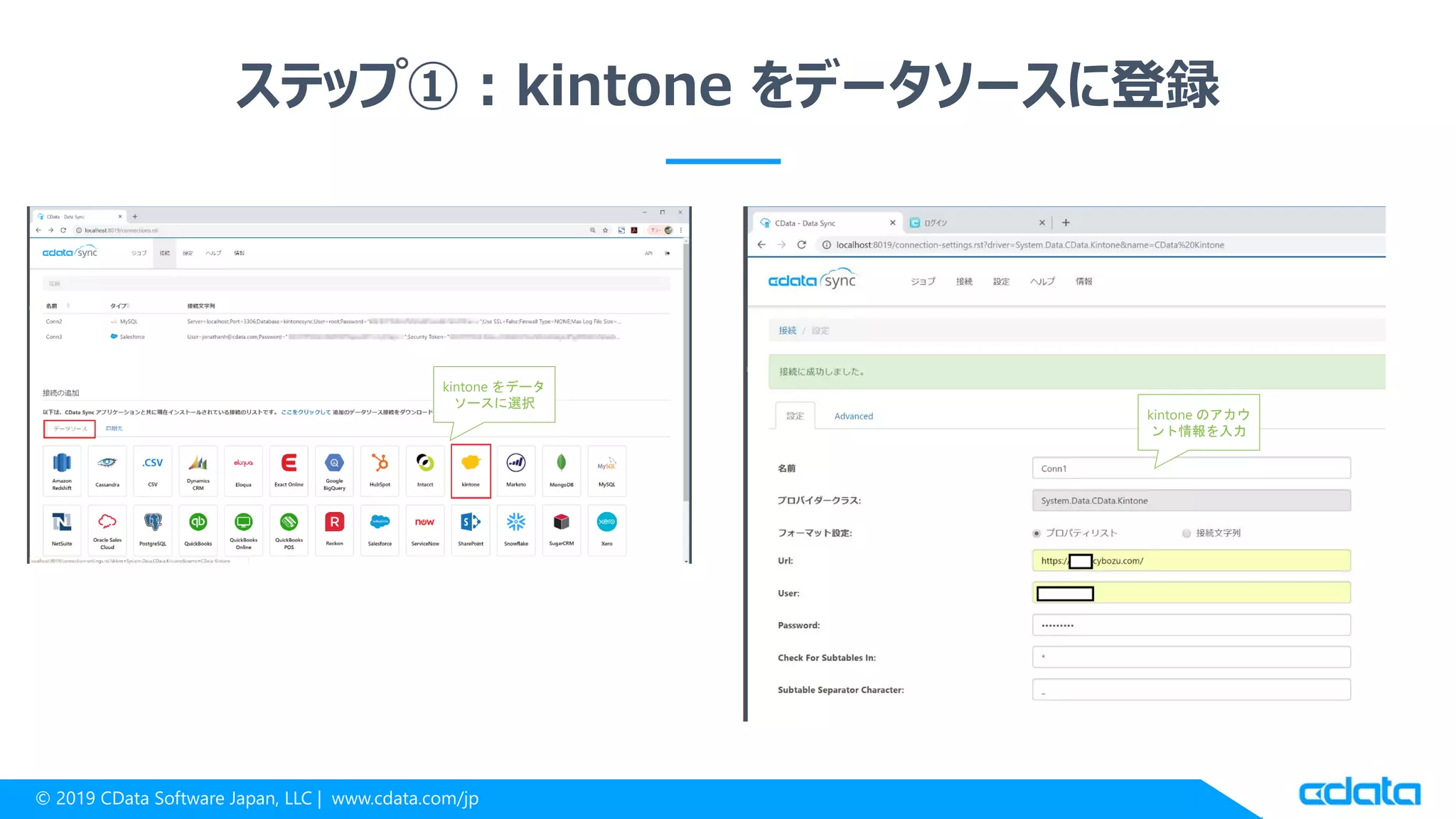Open the Conn3 Salesforce connection row
The width and height of the screenshot is (1456, 819).
355,337
